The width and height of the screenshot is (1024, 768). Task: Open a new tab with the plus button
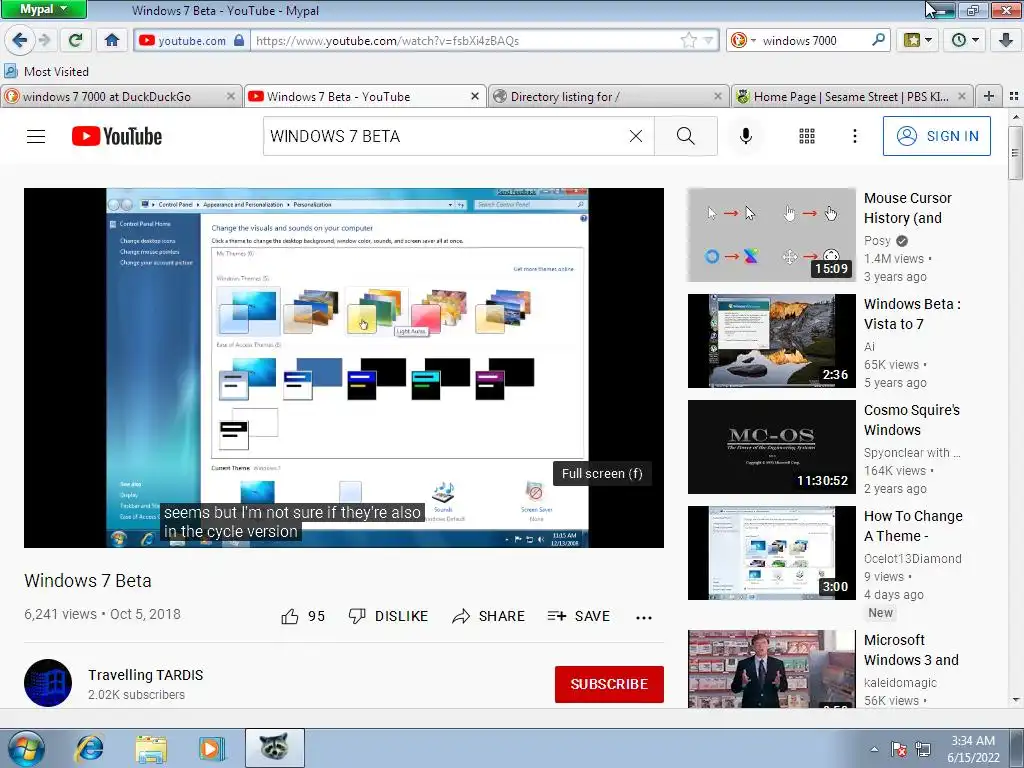(989, 96)
